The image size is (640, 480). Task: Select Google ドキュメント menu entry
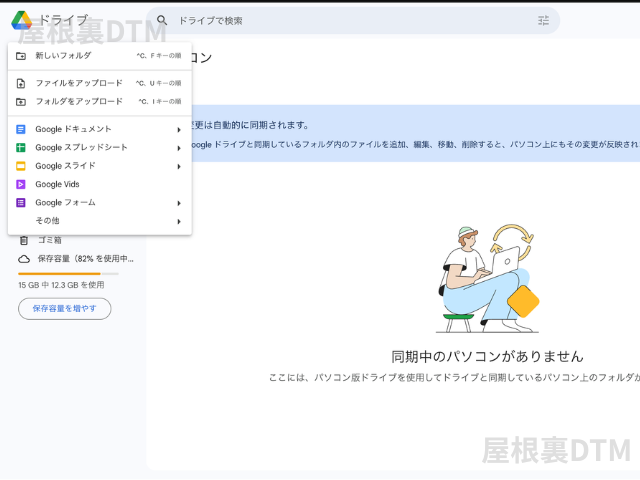click(100, 129)
